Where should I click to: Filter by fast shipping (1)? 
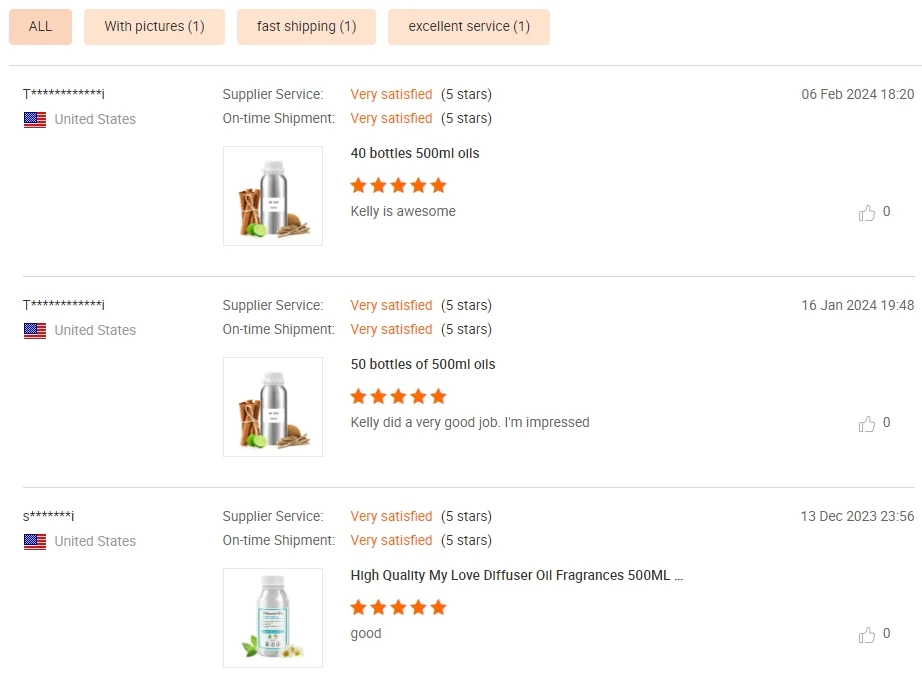306,27
